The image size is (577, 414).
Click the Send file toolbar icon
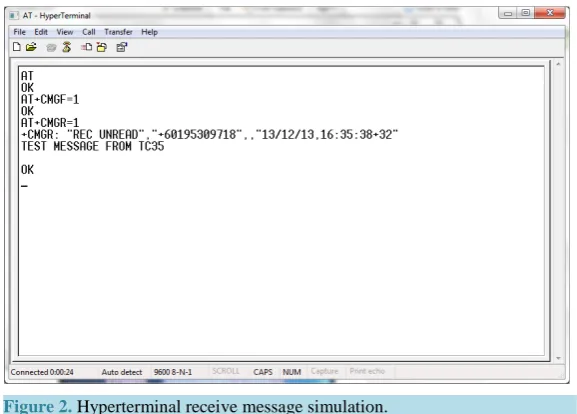click(86, 47)
